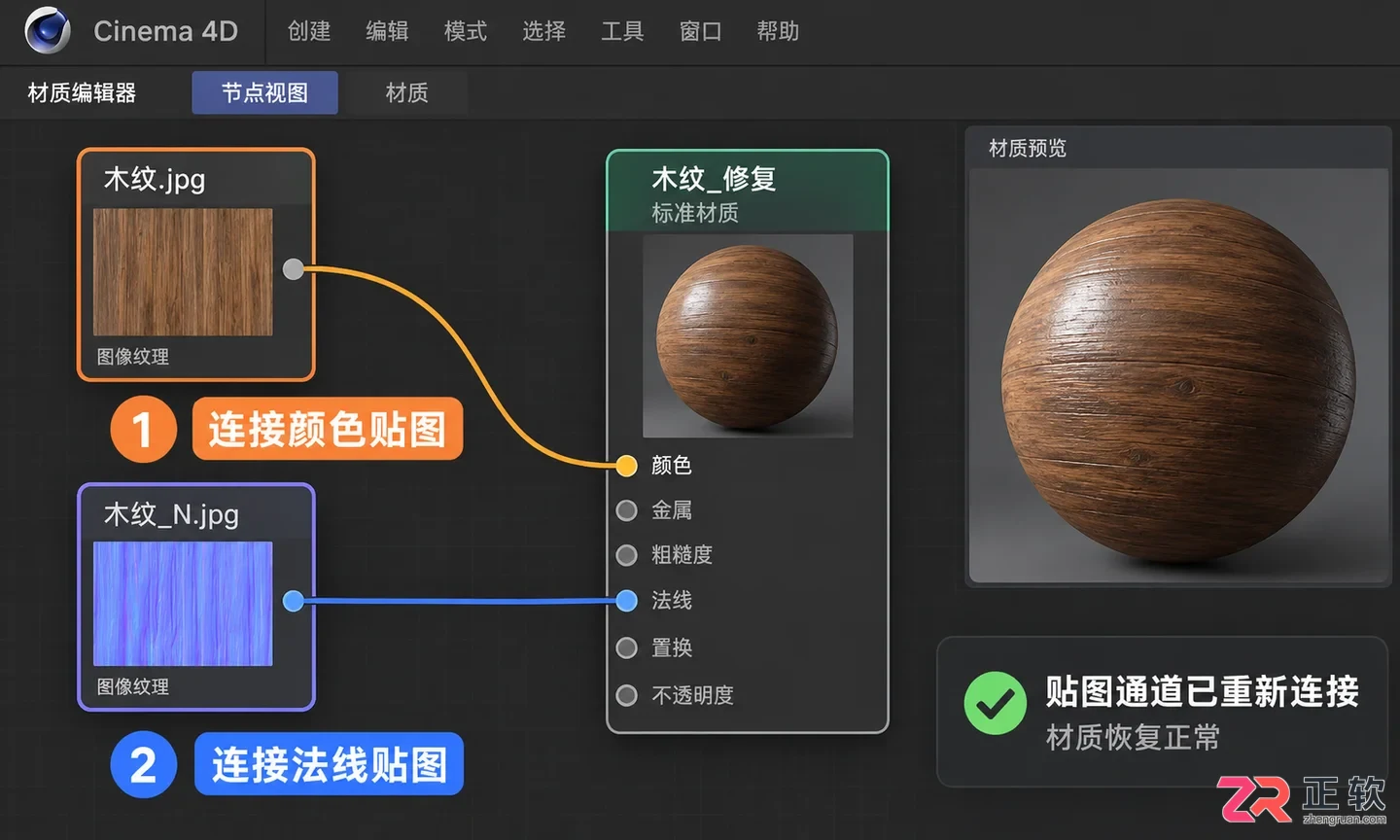Switch to the 材质 tab

[x=406, y=92]
